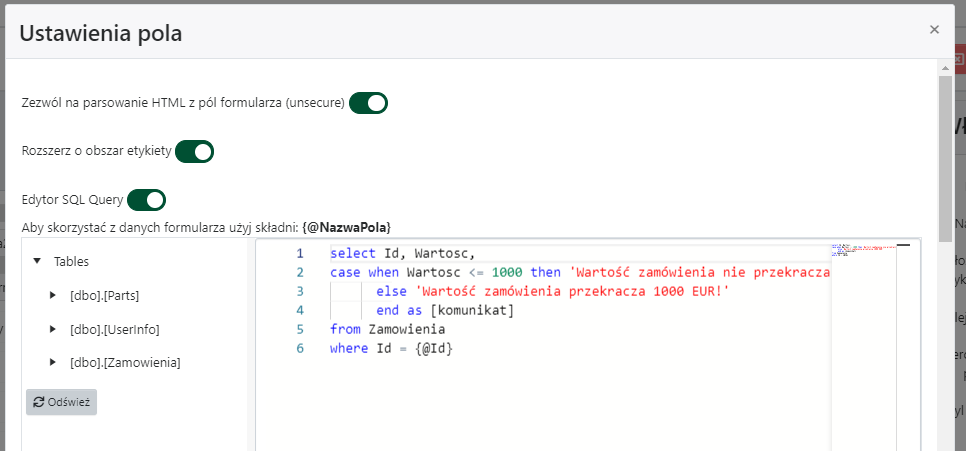This screenshot has height=451, width=966.
Task: Expand arrow beside [dbo].[Parts] table
Action: (53, 296)
